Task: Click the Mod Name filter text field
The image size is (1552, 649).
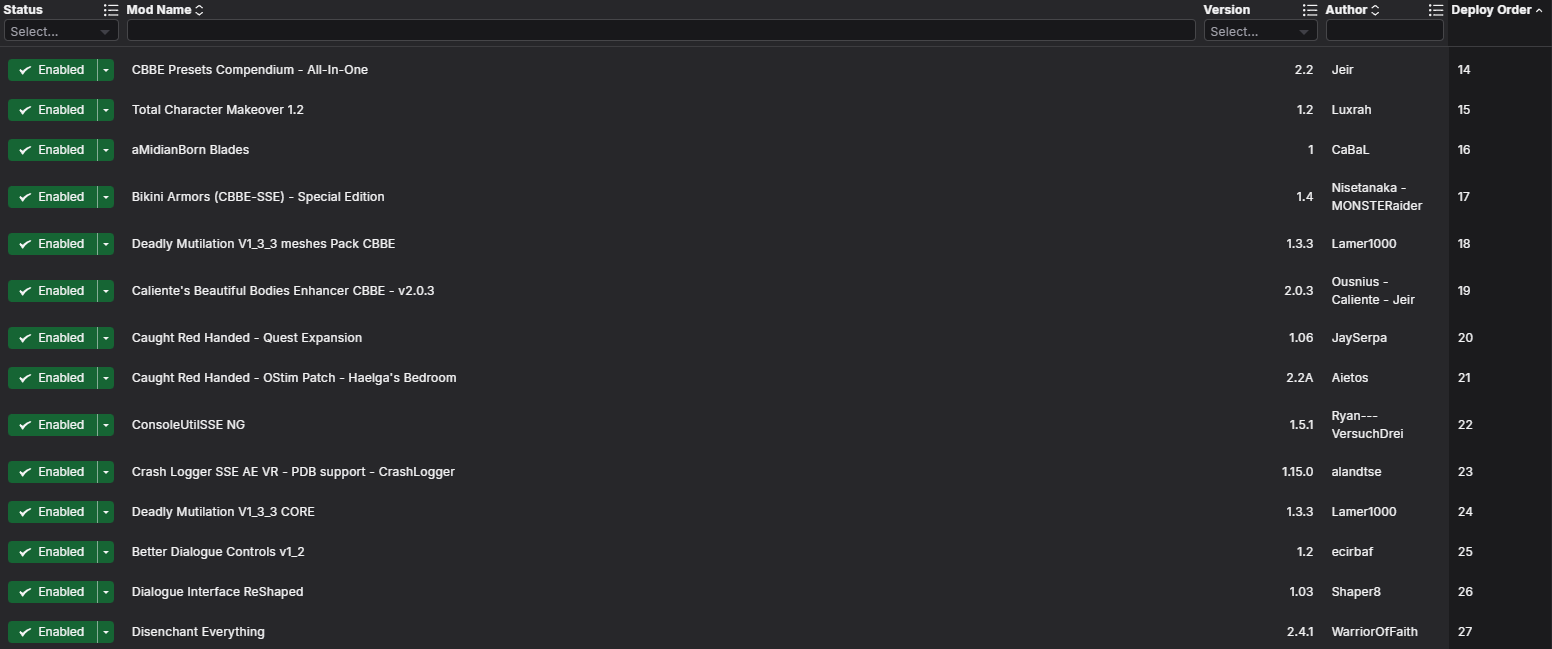Action: (660, 31)
